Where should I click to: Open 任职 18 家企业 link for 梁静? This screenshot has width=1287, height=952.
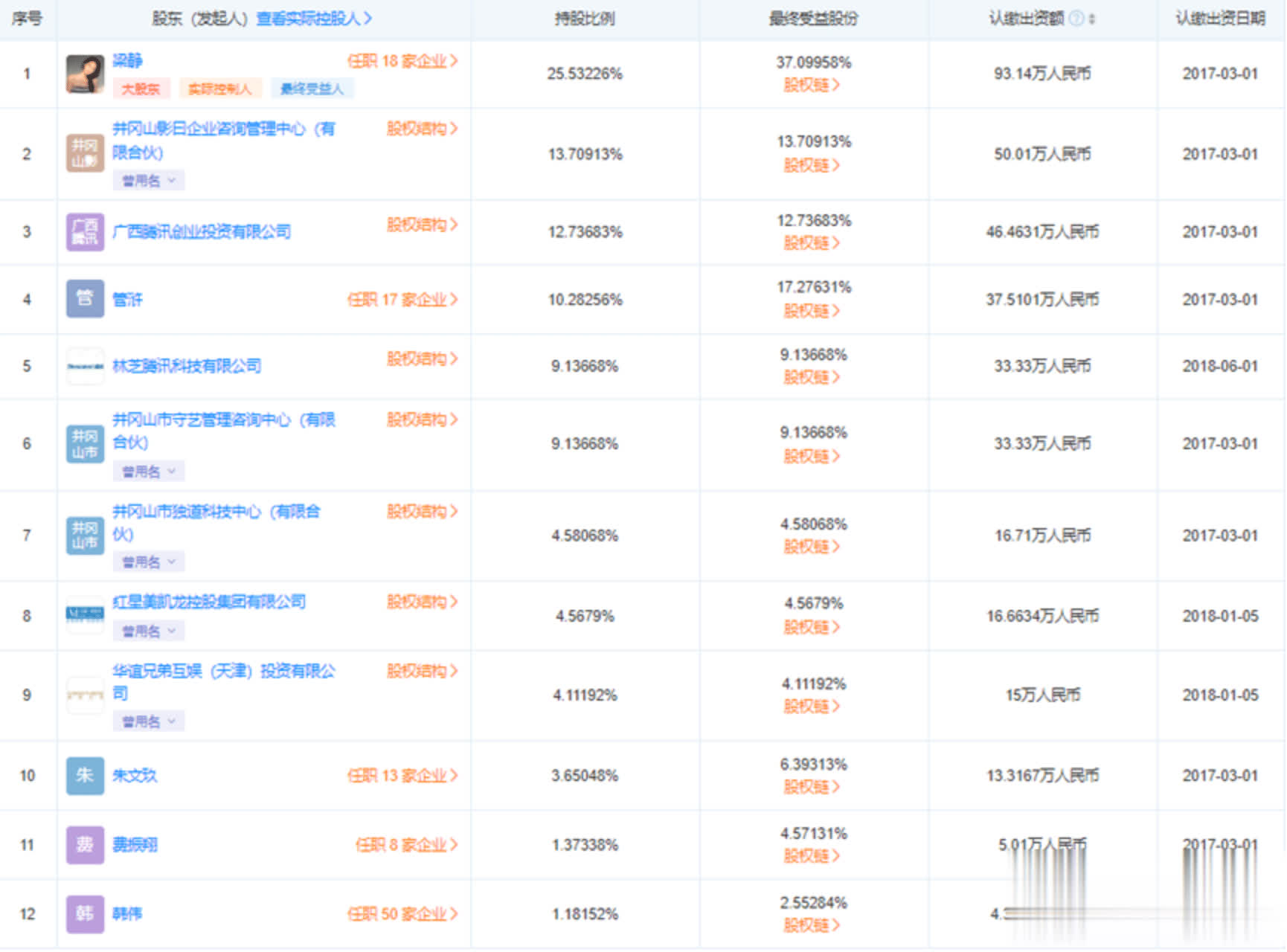[402, 61]
